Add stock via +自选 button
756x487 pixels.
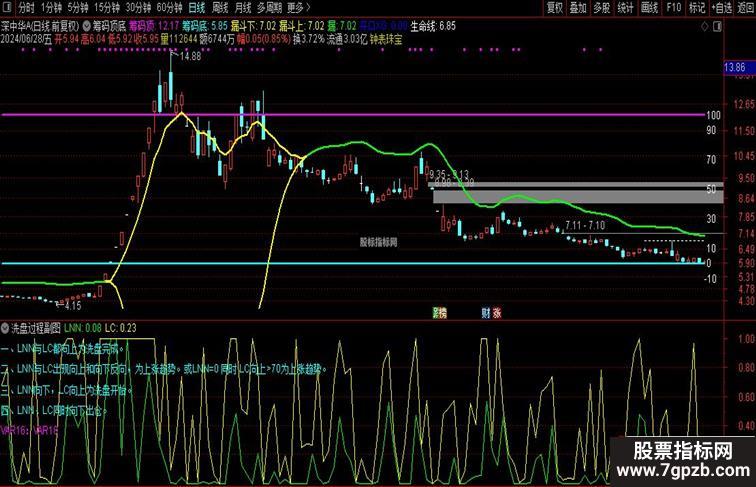722,7
